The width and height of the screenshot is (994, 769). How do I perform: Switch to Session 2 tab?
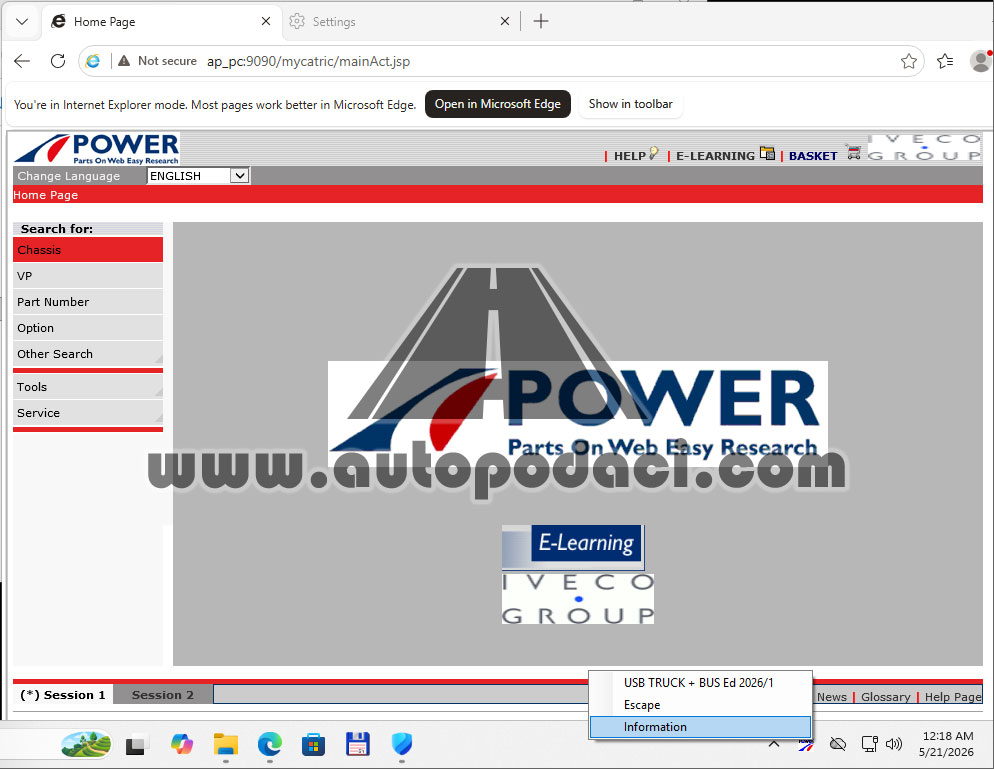tap(163, 695)
